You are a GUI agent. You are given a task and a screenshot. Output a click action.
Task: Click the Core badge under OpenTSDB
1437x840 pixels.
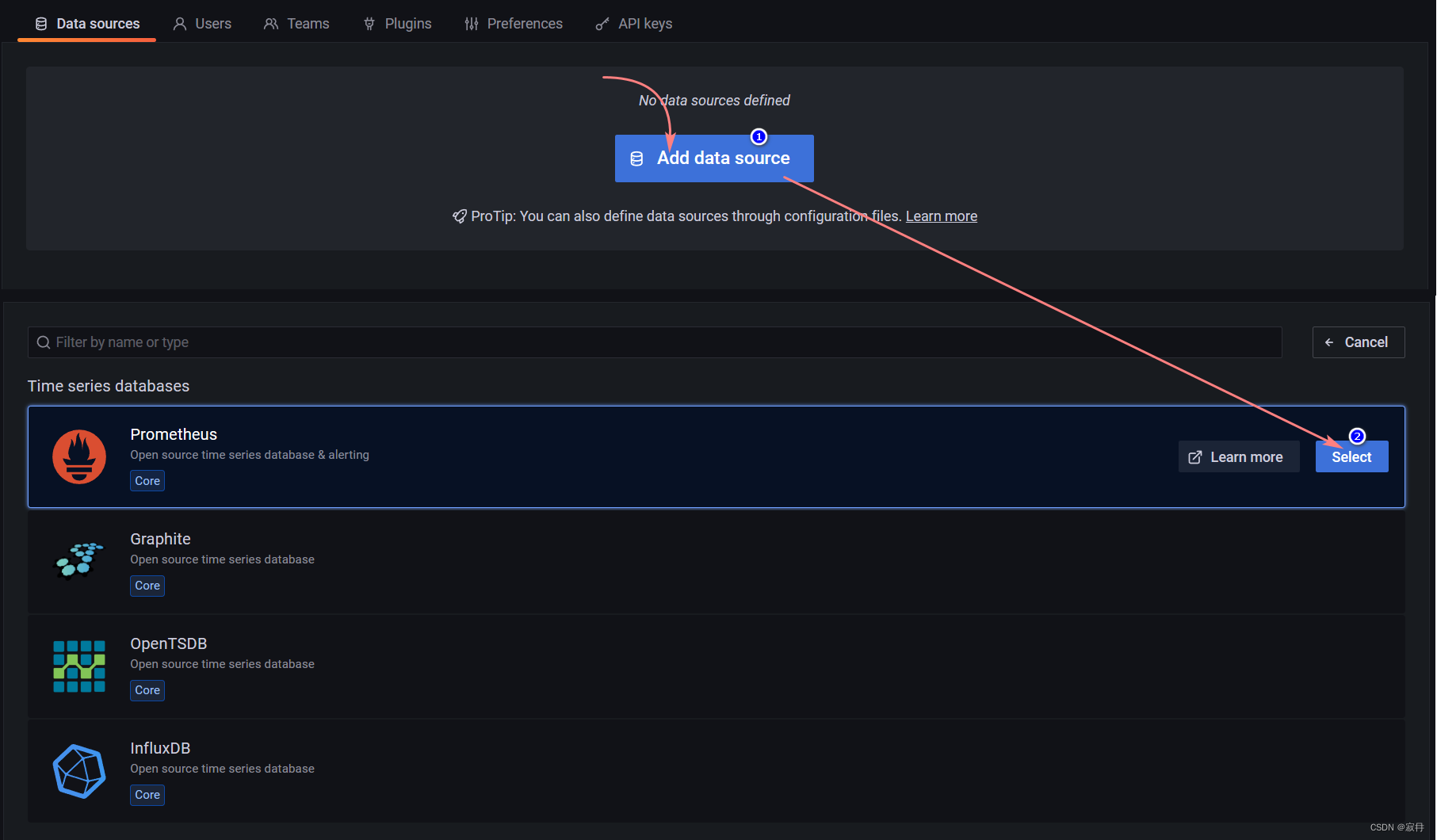click(x=147, y=690)
